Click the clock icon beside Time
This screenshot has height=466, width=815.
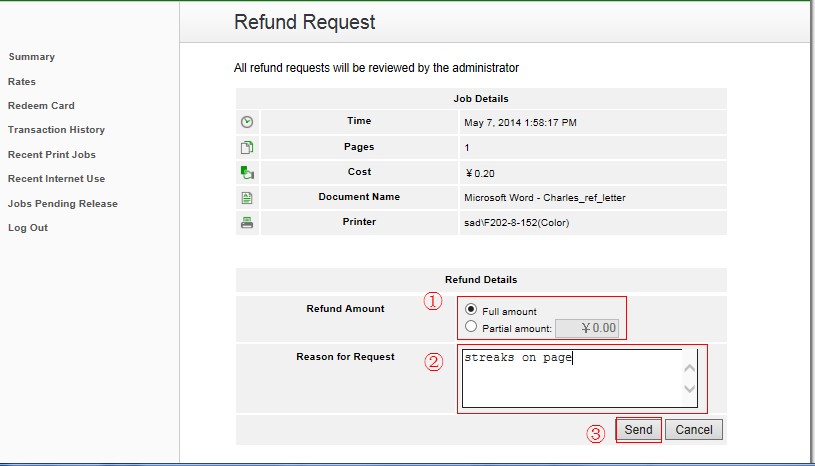(247, 122)
